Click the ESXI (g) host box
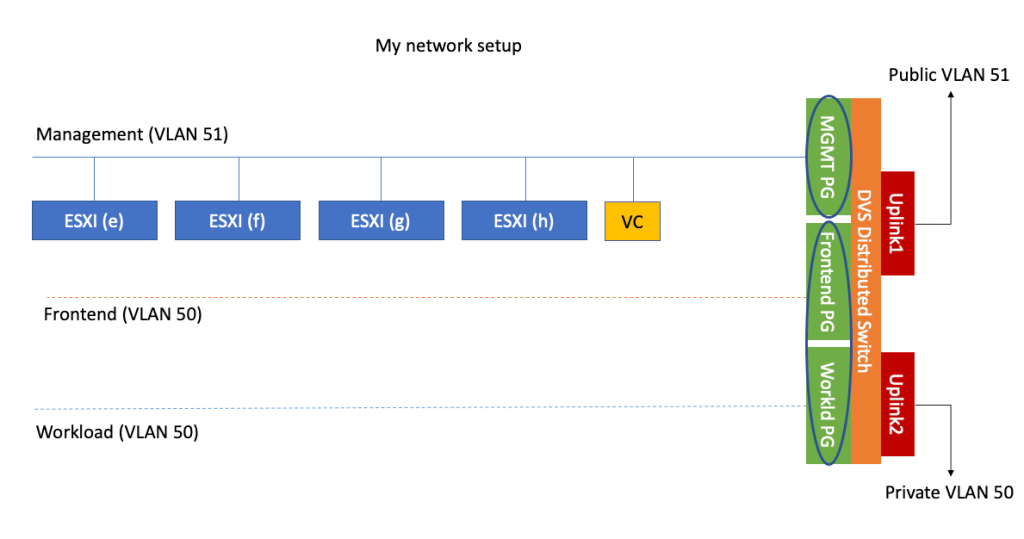The width and height of the screenshot is (1024, 539). coord(381,221)
